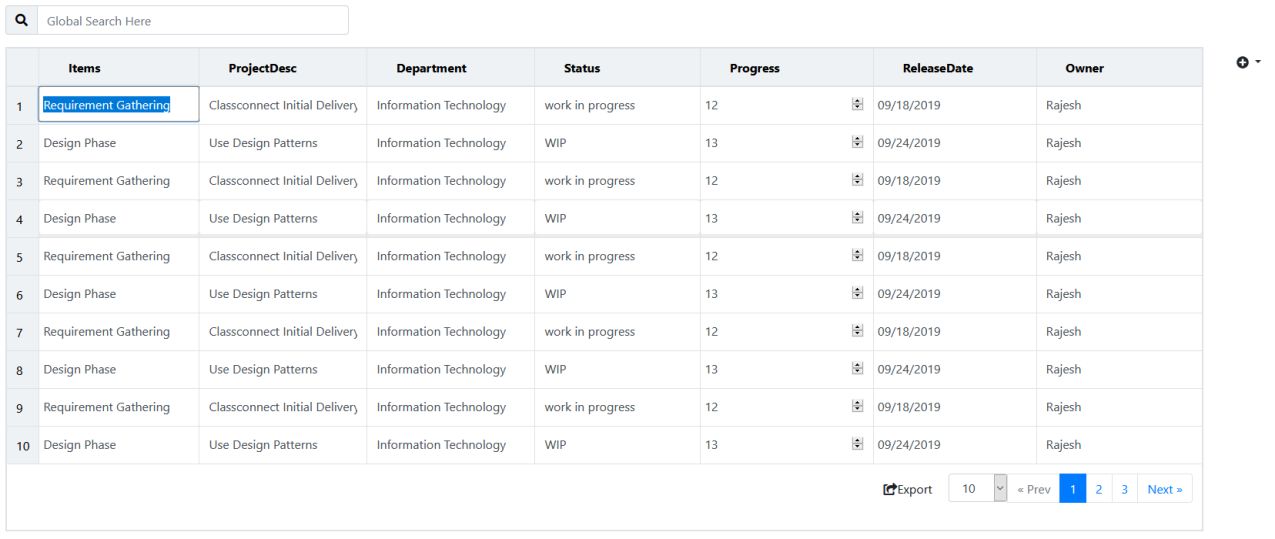Open the page size dropdown showing 10

977,489
